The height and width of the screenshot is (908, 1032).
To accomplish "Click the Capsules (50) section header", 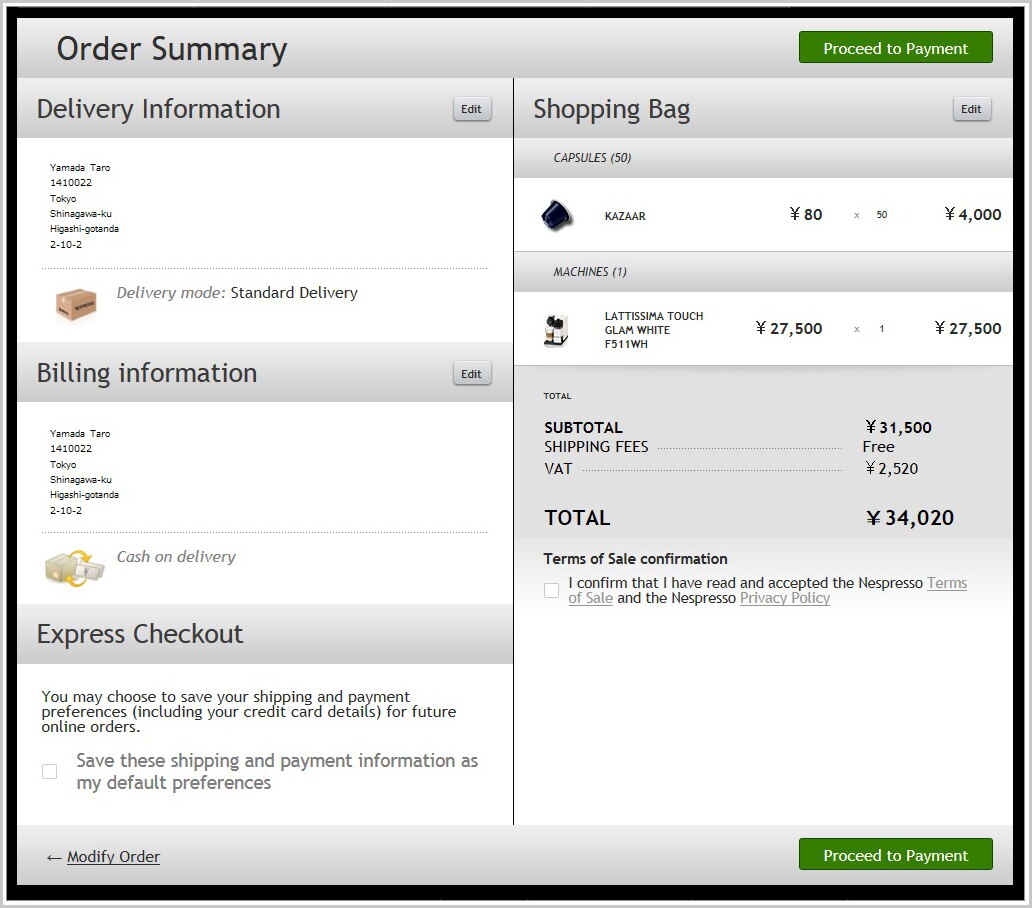I will point(592,158).
